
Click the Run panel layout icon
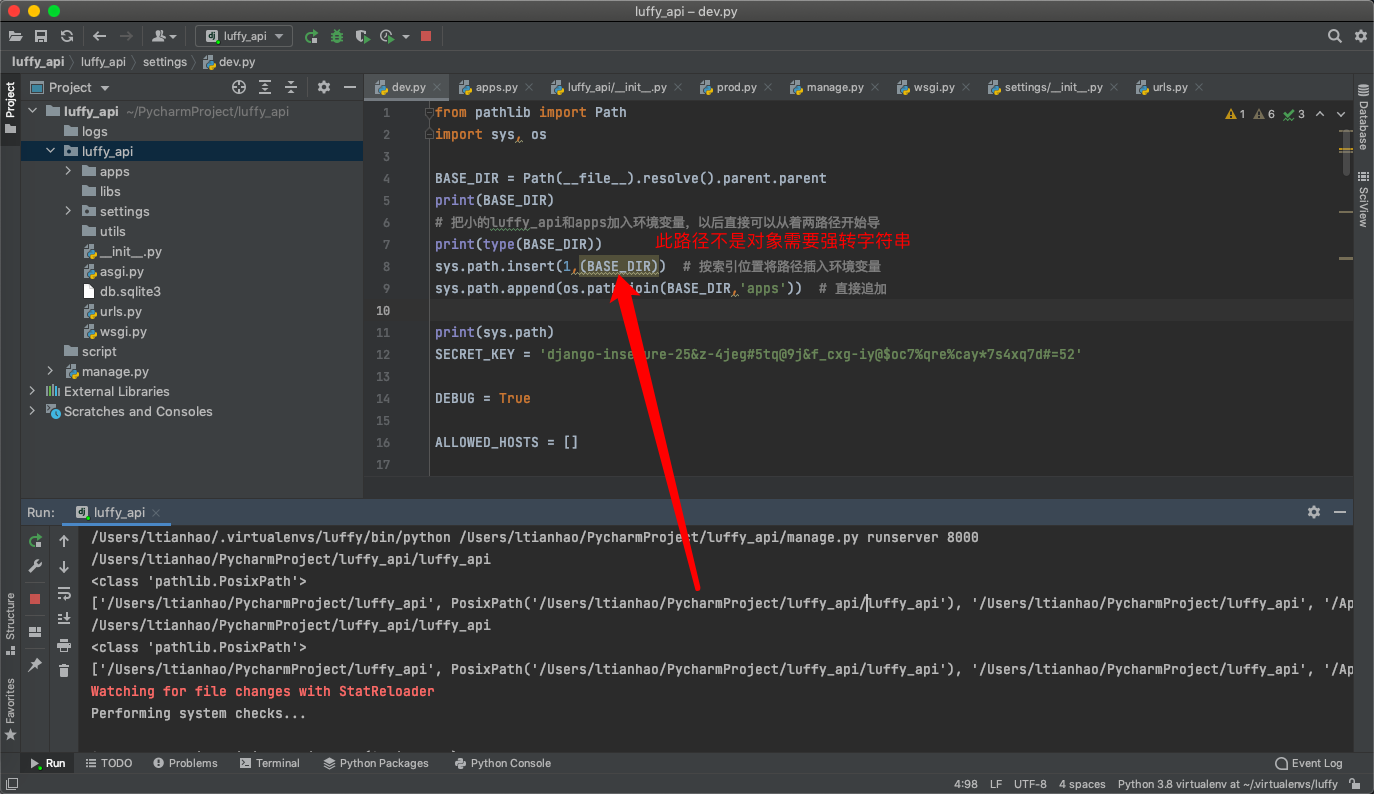[35, 632]
